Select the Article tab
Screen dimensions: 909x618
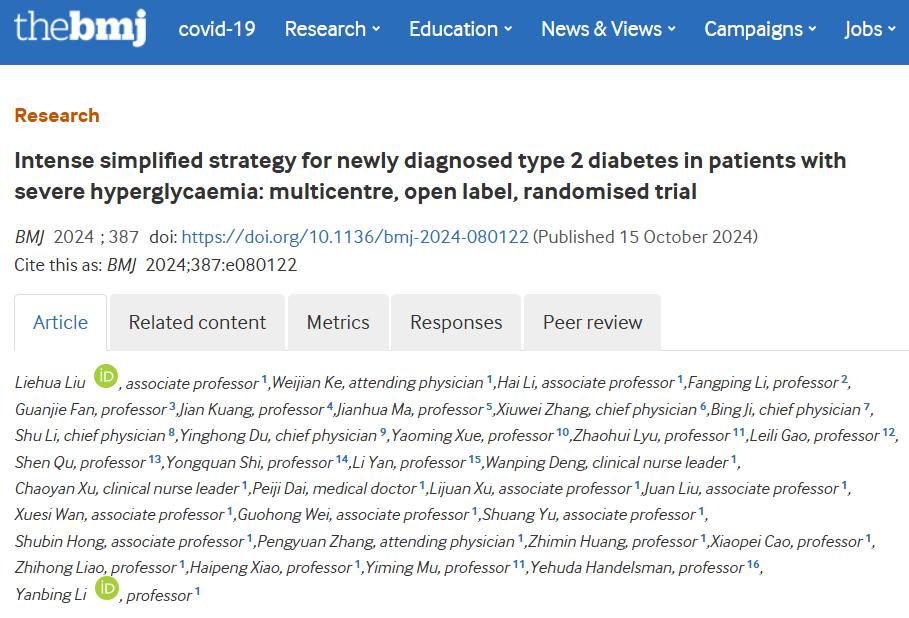(60, 322)
